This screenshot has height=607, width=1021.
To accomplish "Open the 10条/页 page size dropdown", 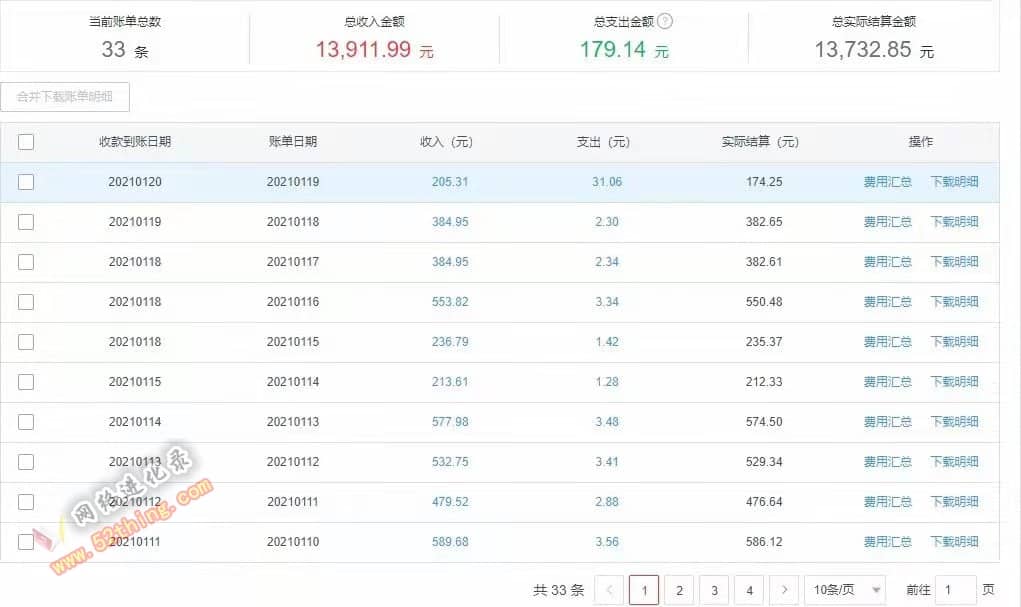I will click(x=845, y=590).
